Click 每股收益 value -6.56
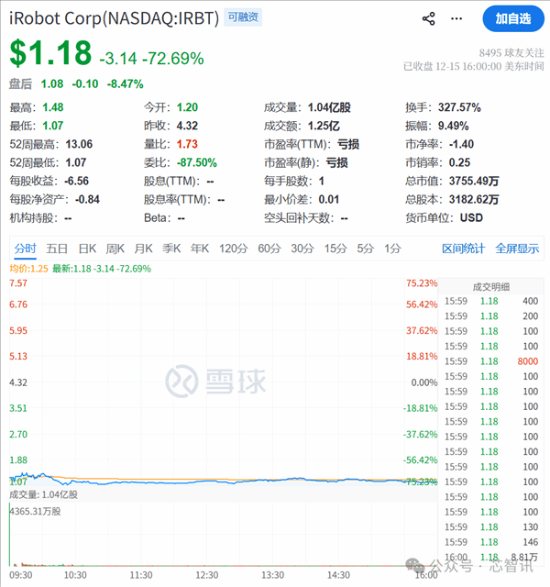The image size is (550, 587). click(x=76, y=181)
